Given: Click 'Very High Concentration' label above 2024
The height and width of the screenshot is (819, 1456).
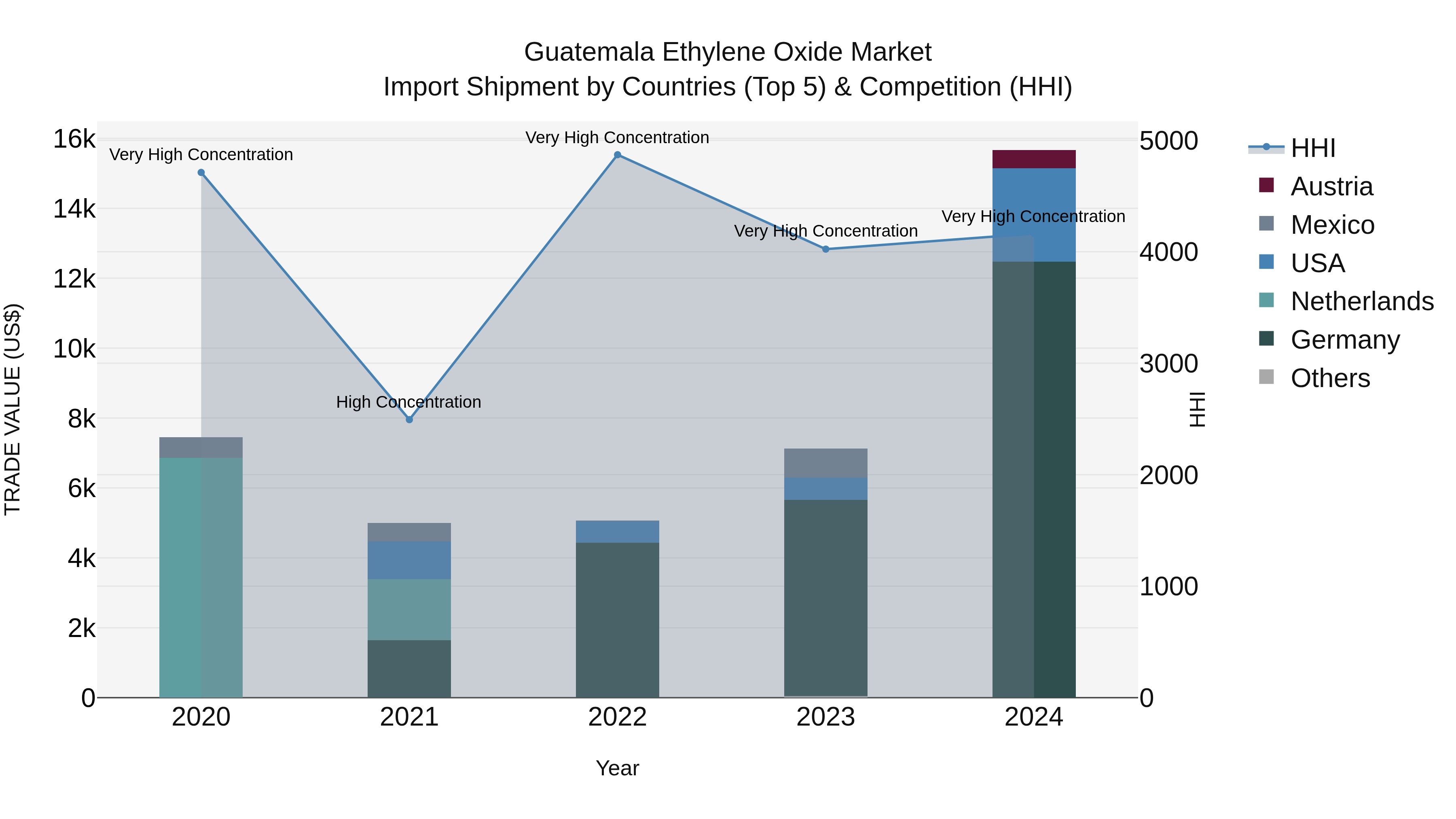Looking at the screenshot, I should [x=1033, y=216].
